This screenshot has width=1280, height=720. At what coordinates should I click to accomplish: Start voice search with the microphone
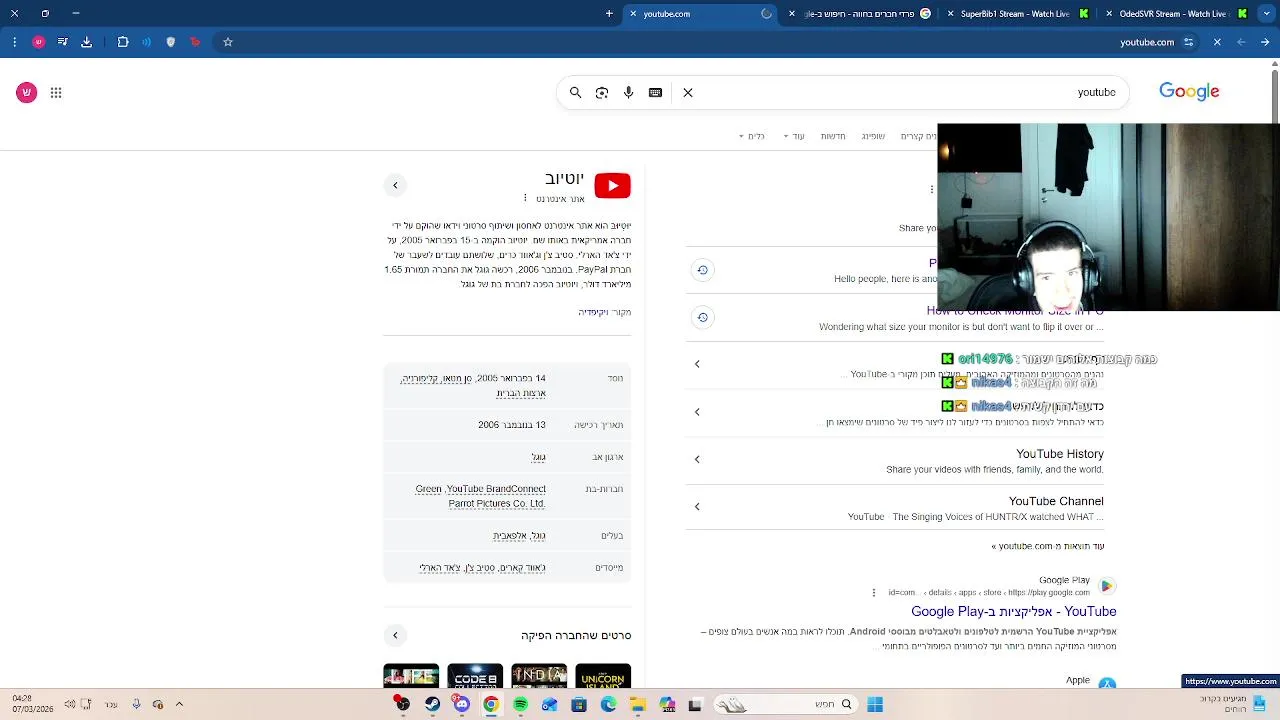point(629,92)
